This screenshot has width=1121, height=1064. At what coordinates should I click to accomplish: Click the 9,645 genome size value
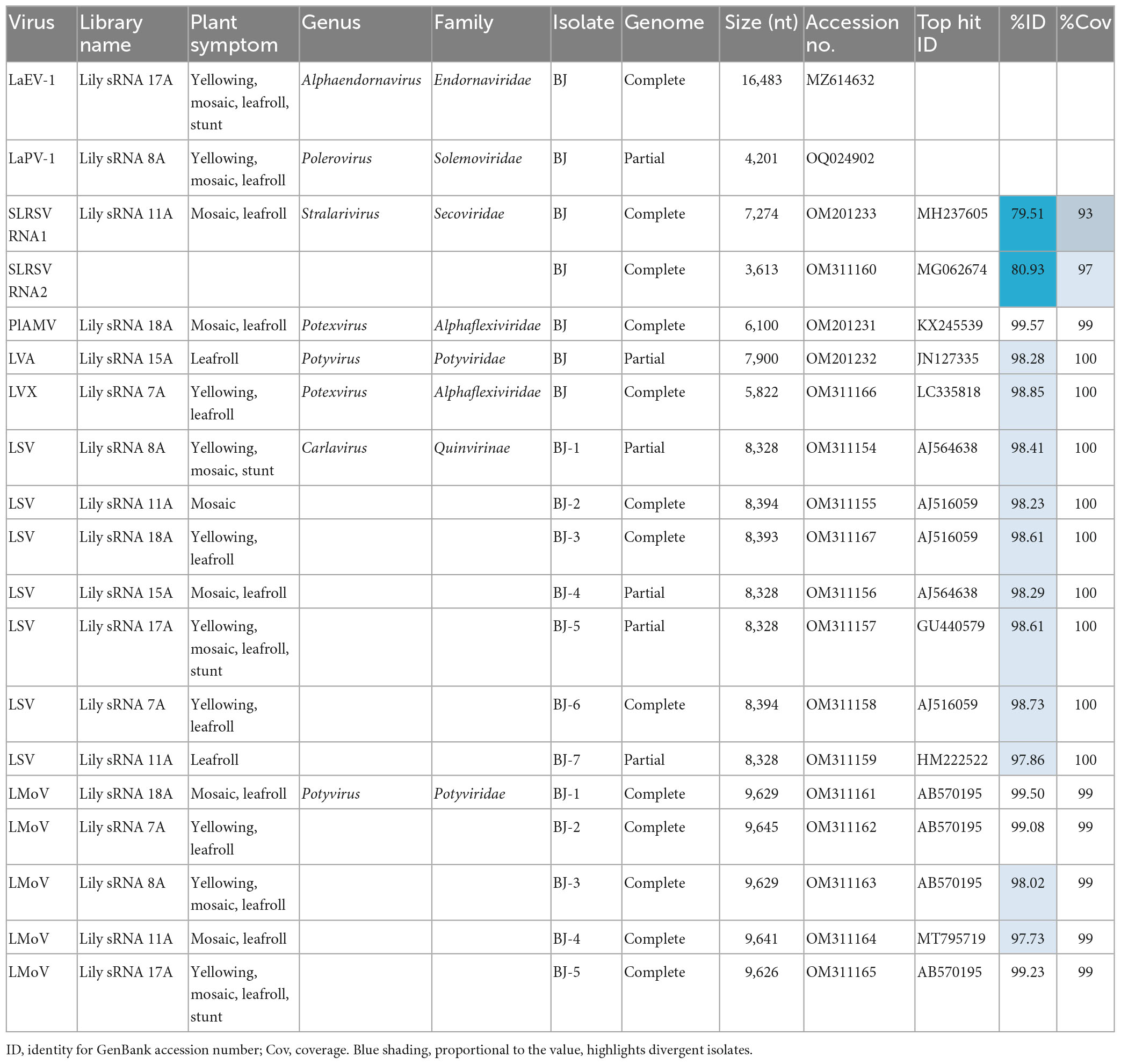coord(761,827)
